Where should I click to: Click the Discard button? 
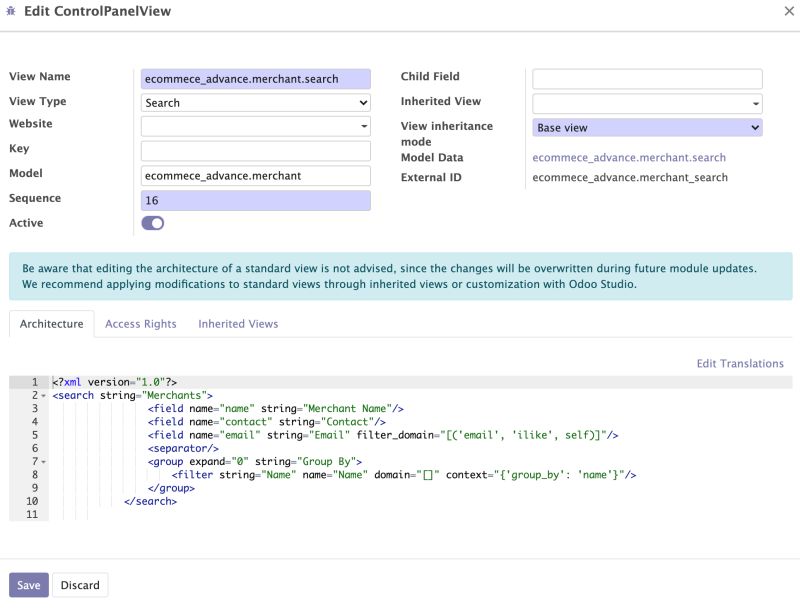80,585
